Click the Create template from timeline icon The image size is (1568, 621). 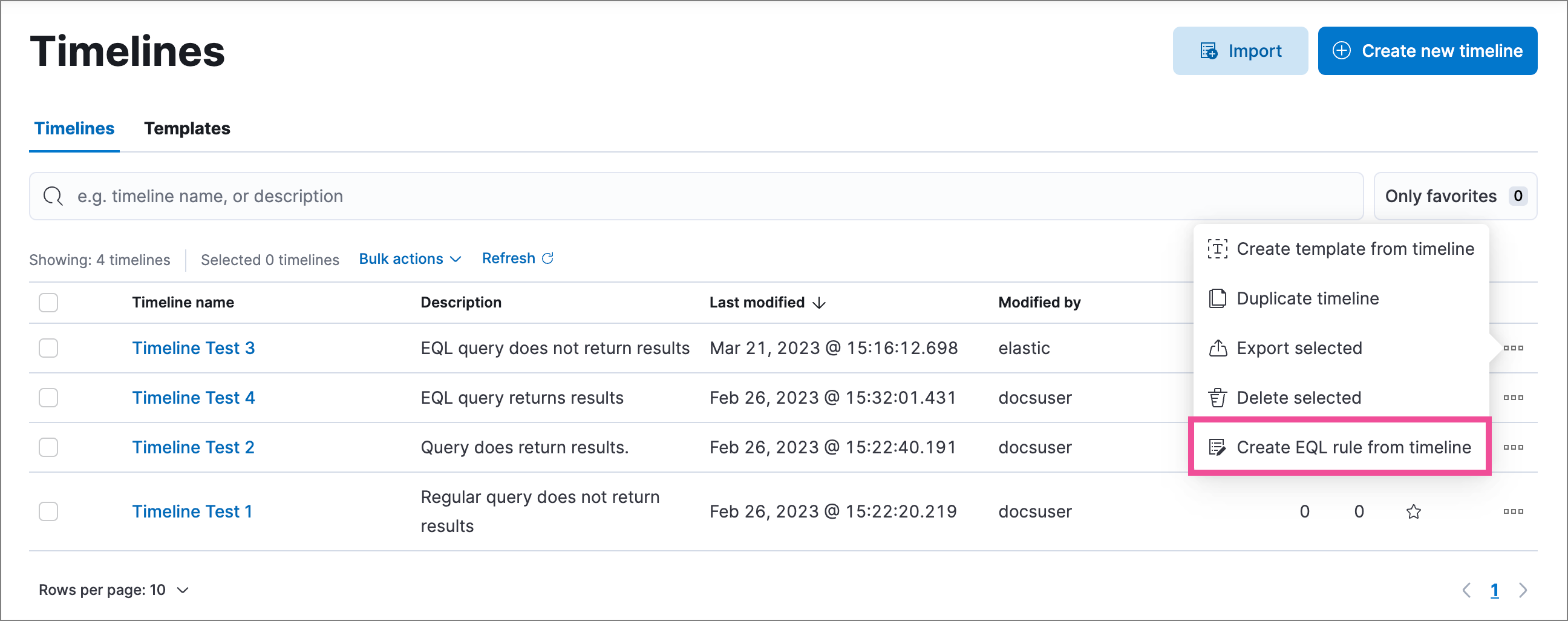(1218, 249)
